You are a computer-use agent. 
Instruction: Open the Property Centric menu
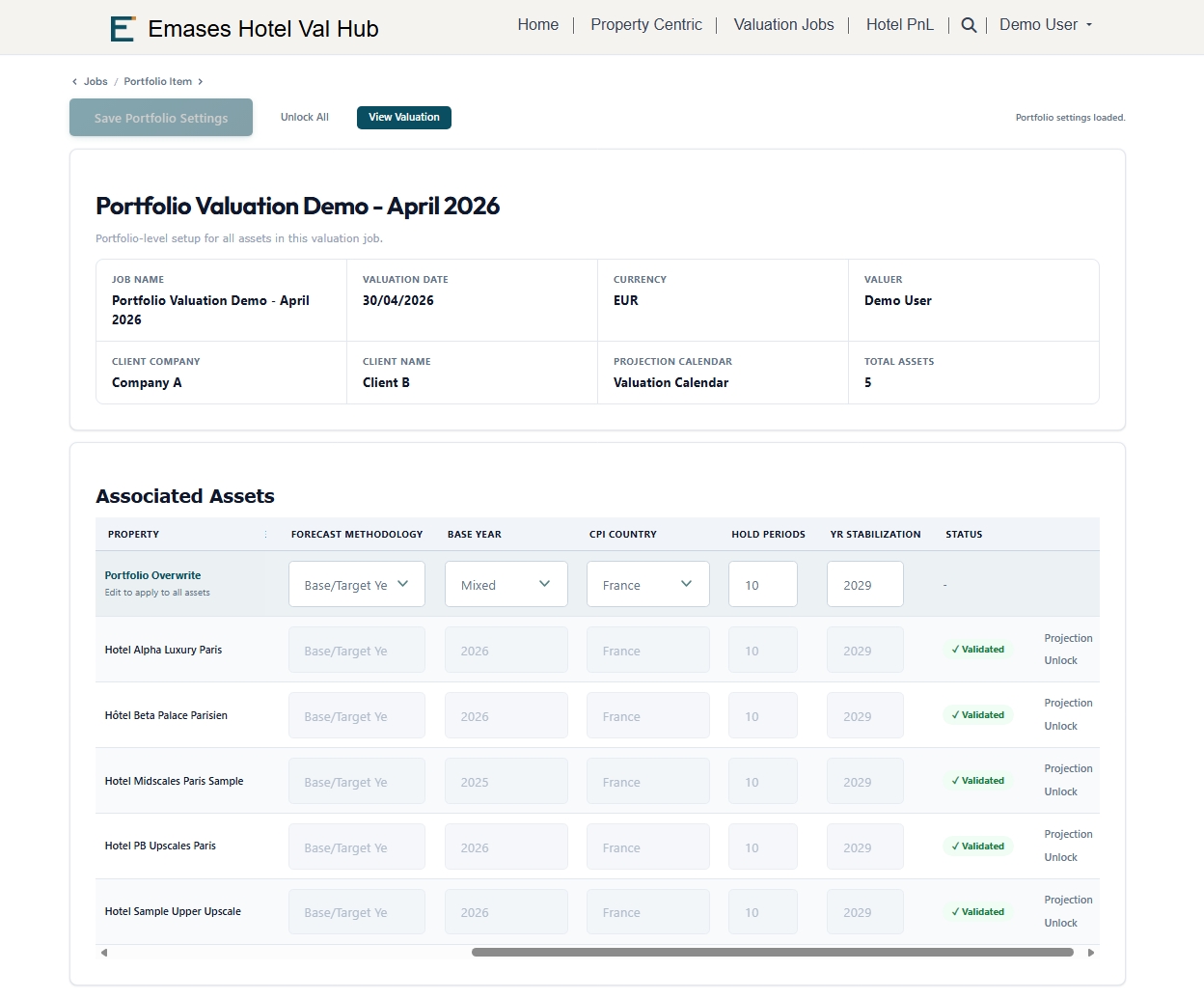[x=646, y=25]
